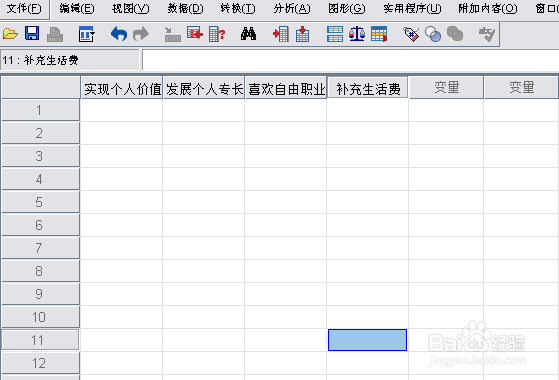The height and width of the screenshot is (380, 559).
Task: Select the 实现个人价值 column header
Action: tap(122, 88)
